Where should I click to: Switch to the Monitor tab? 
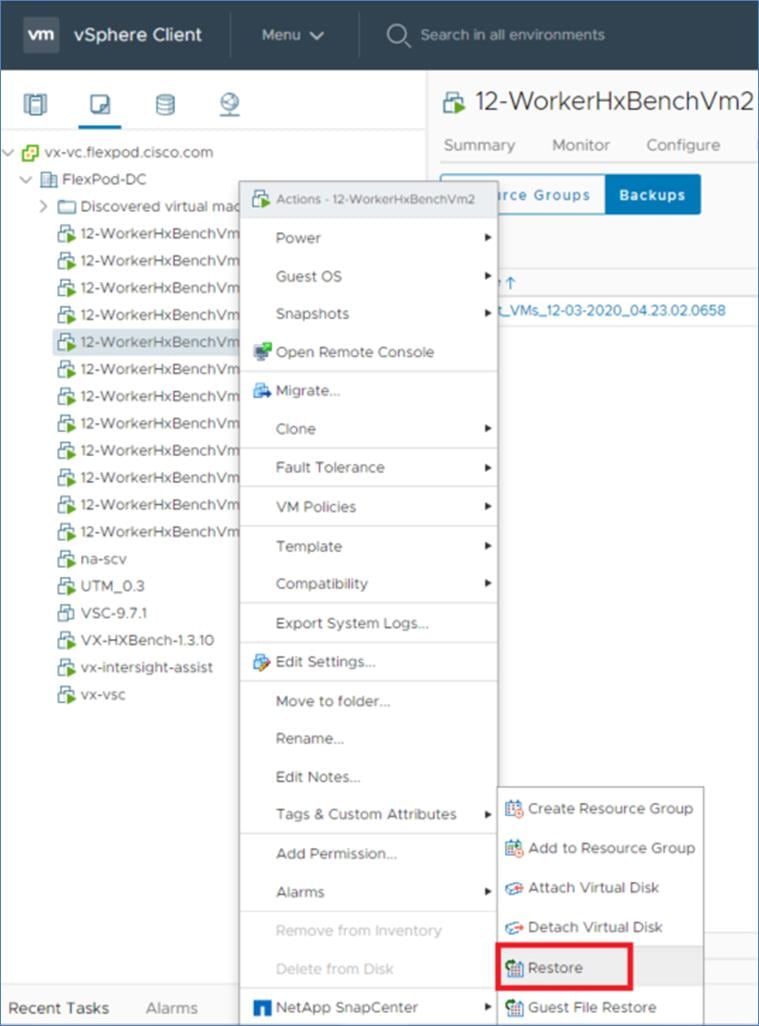[x=580, y=145]
